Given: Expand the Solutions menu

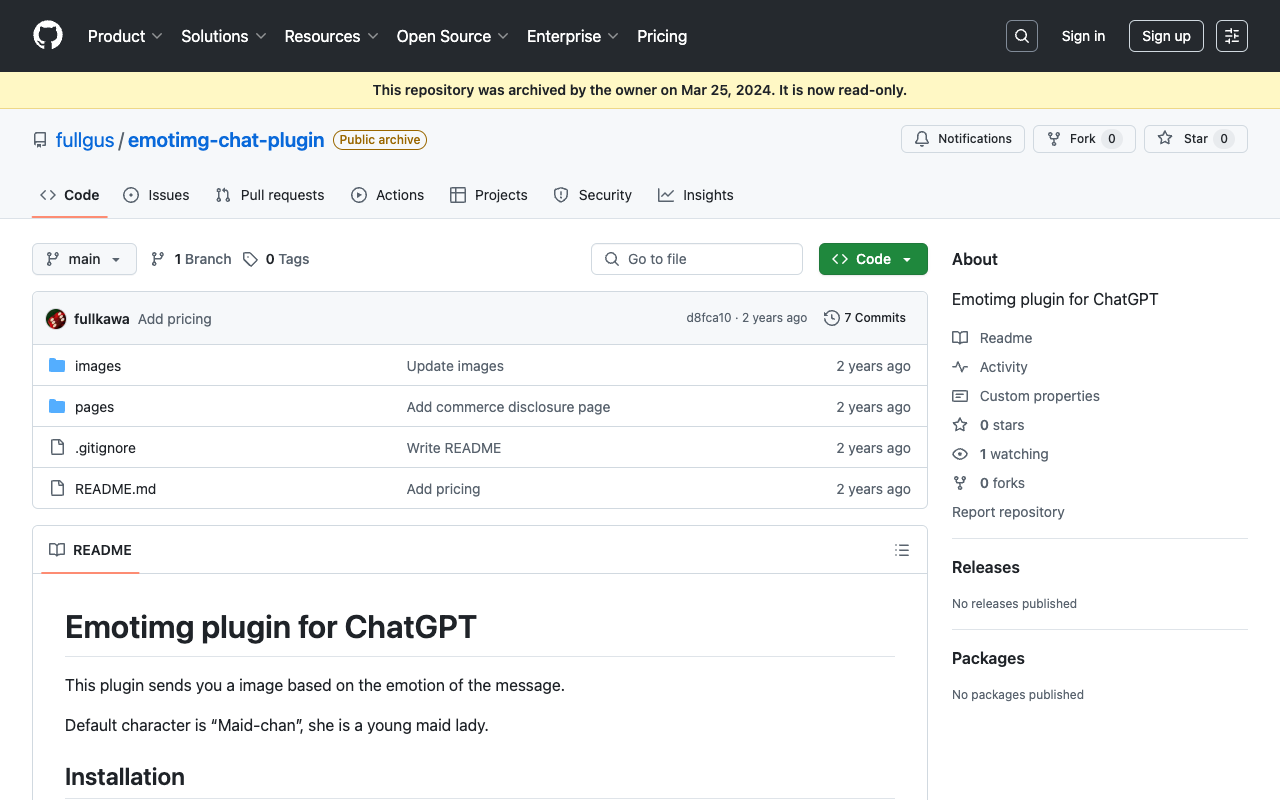Looking at the screenshot, I should tap(223, 36).
